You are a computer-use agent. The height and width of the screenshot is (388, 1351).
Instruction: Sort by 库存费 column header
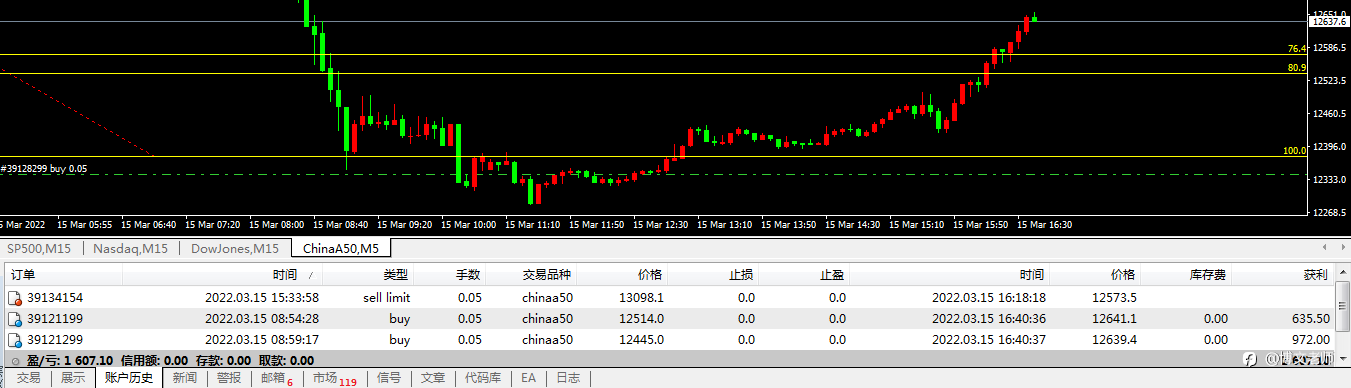pos(1187,274)
